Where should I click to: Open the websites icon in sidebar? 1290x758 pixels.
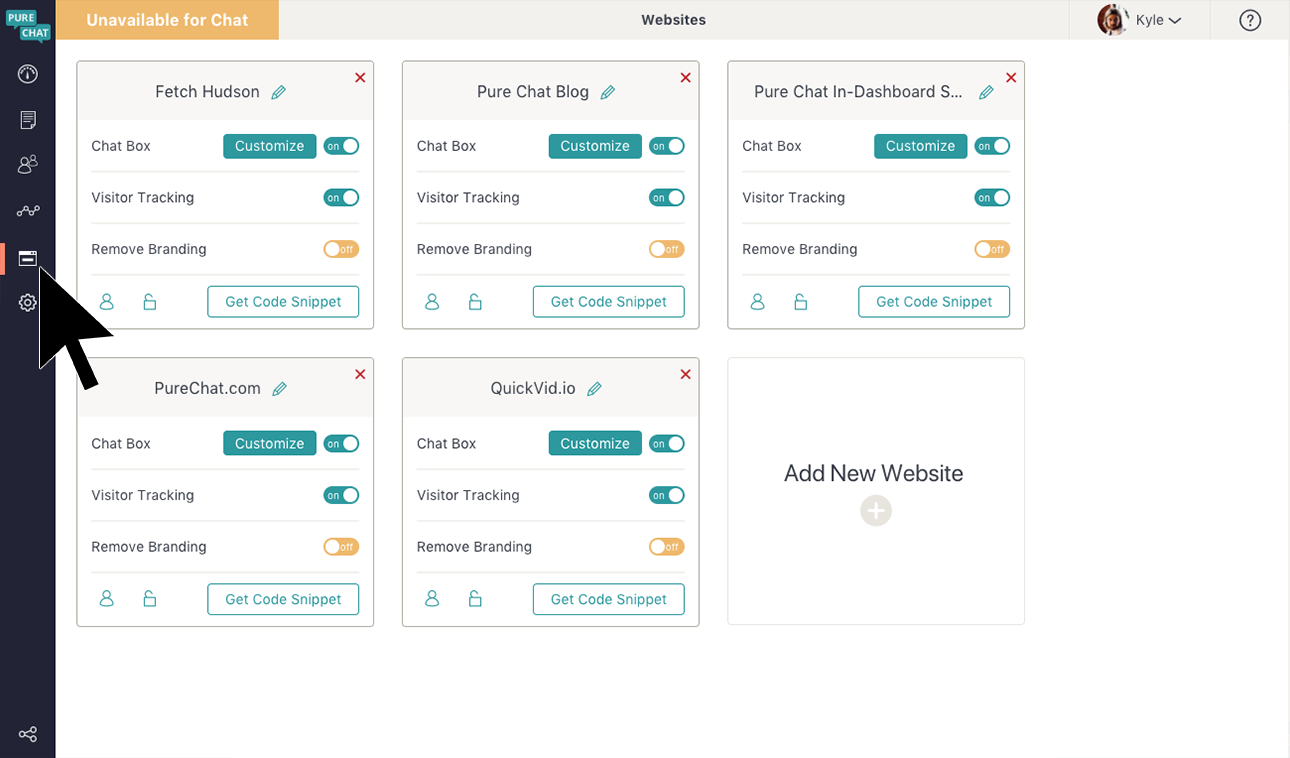tap(28, 258)
